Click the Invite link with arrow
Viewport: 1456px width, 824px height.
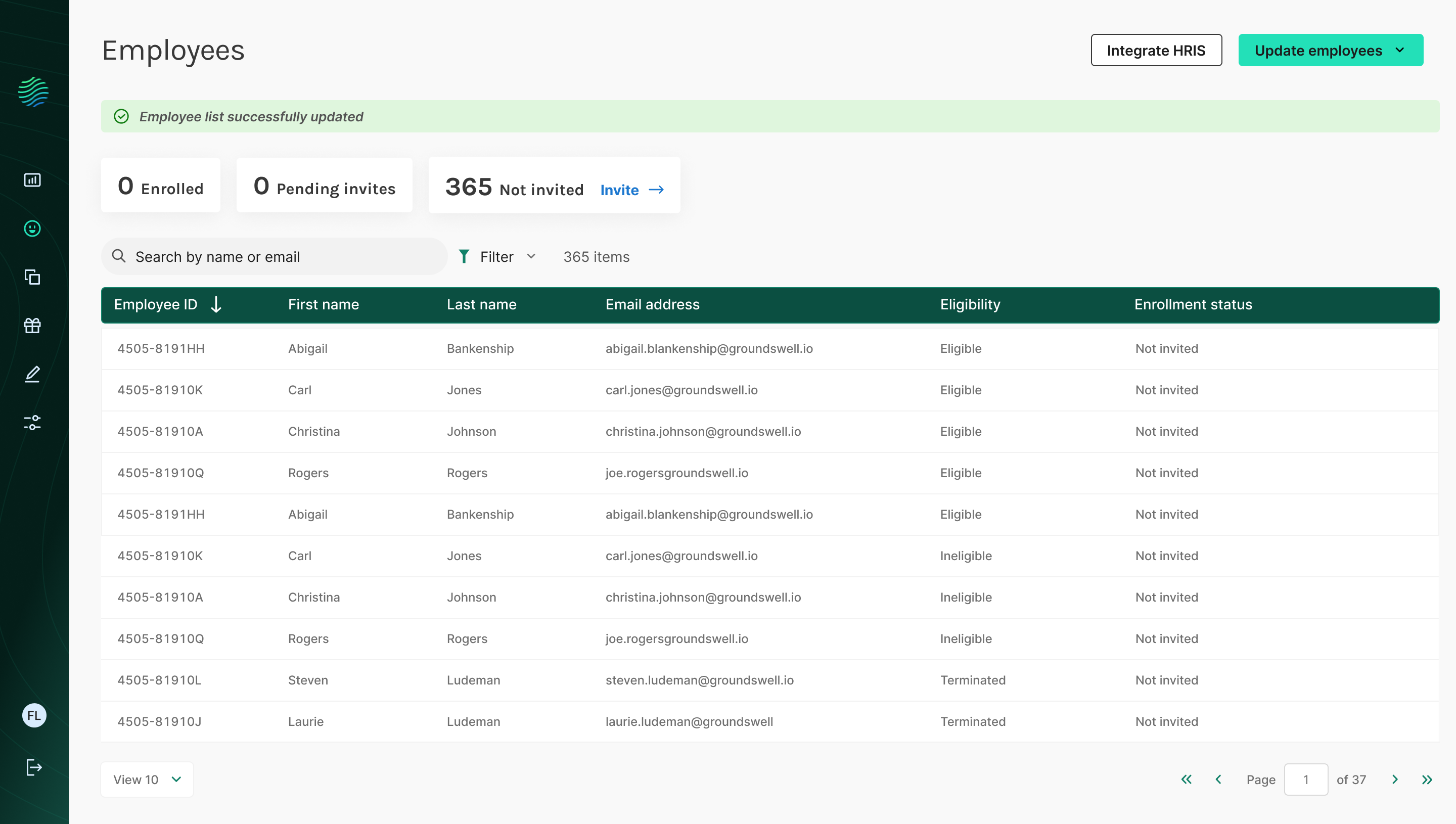tap(631, 190)
